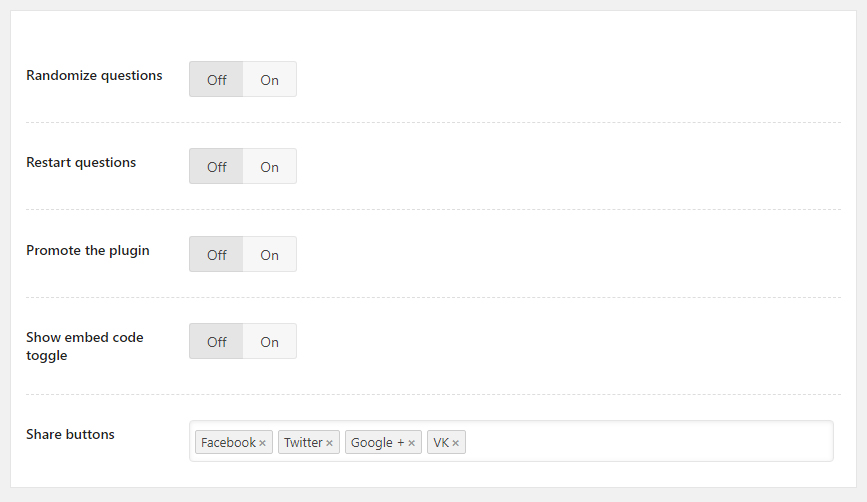Click the Show embed code toggle label
The height and width of the screenshot is (502, 867).
(x=84, y=346)
